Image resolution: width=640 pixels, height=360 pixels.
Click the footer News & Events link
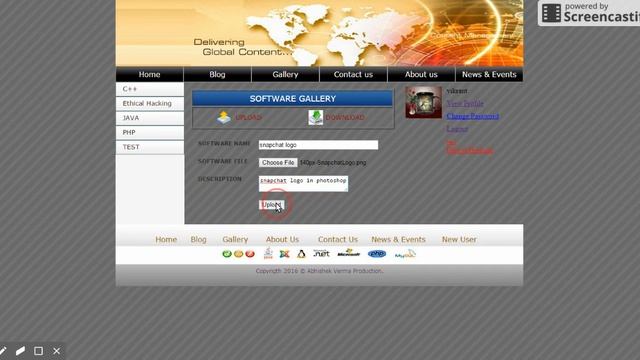click(398, 240)
